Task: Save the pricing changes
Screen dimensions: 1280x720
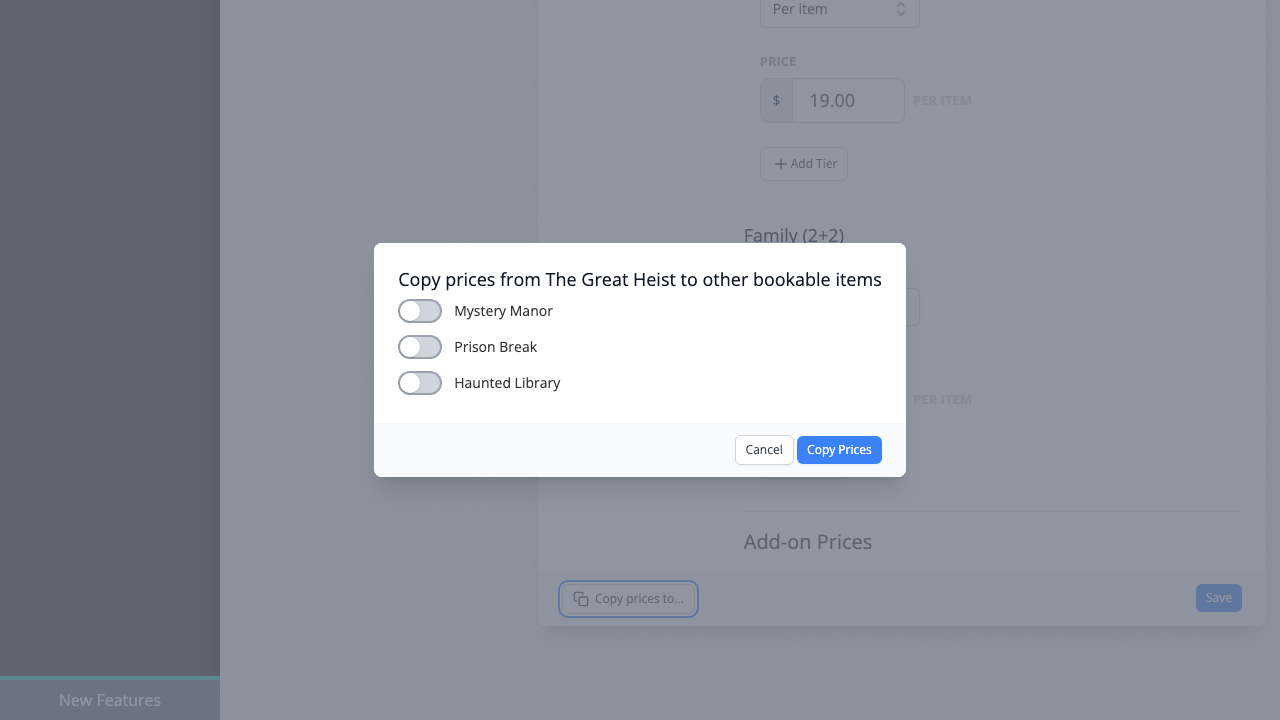Action: pyautogui.click(x=1218, y=597)
